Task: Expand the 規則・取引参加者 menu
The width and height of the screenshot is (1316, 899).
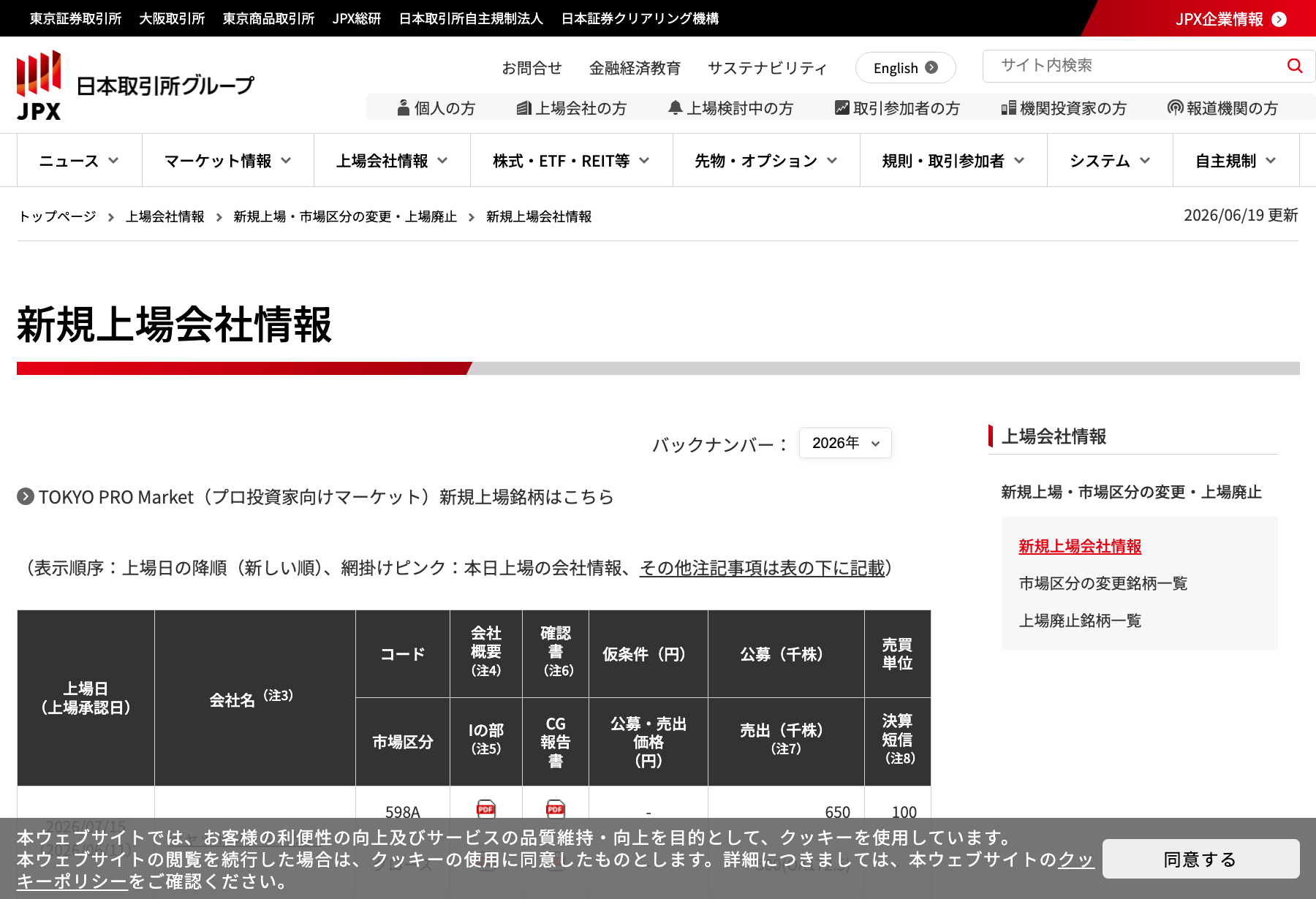Action: click(x=953, y=161)
